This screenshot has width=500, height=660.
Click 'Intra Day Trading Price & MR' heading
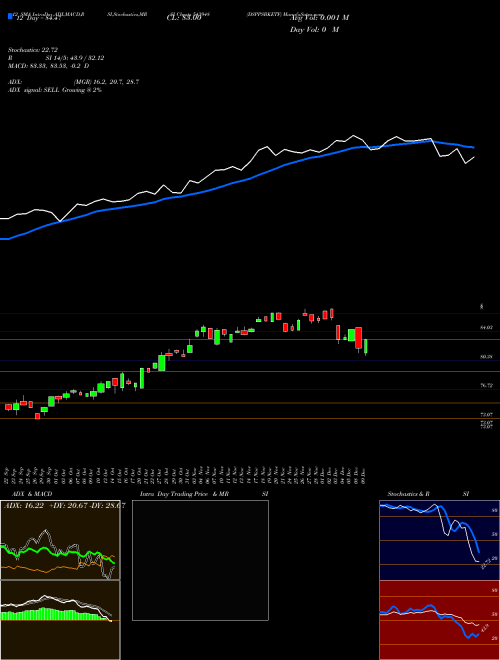[184, 494]
